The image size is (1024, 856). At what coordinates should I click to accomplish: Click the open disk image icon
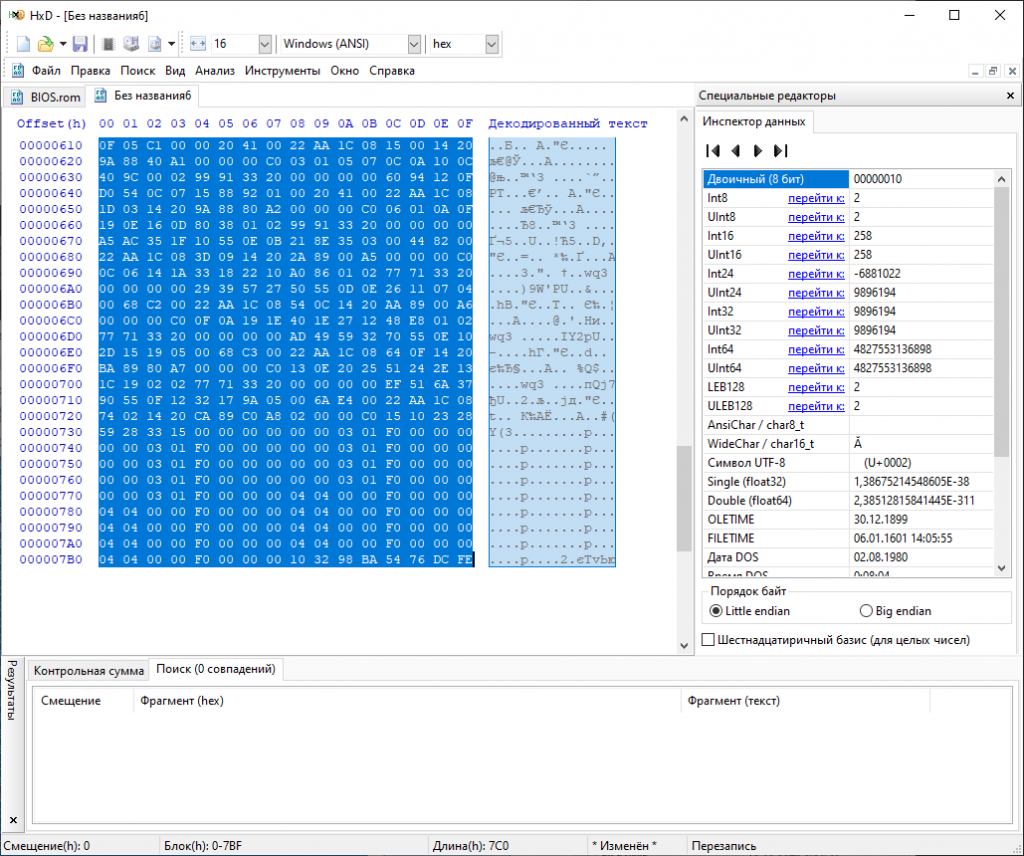point(154,44)
